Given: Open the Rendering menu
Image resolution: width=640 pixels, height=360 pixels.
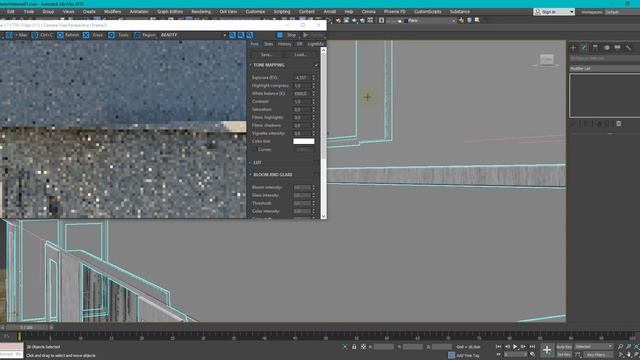Looking at the screenshot, I should pos(201,12).
